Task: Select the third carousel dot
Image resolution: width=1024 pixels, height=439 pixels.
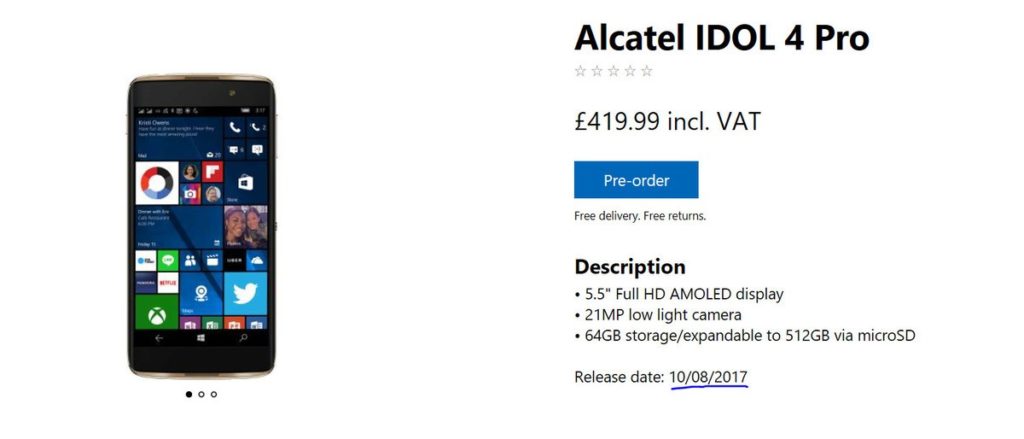Action: [214, 394]
